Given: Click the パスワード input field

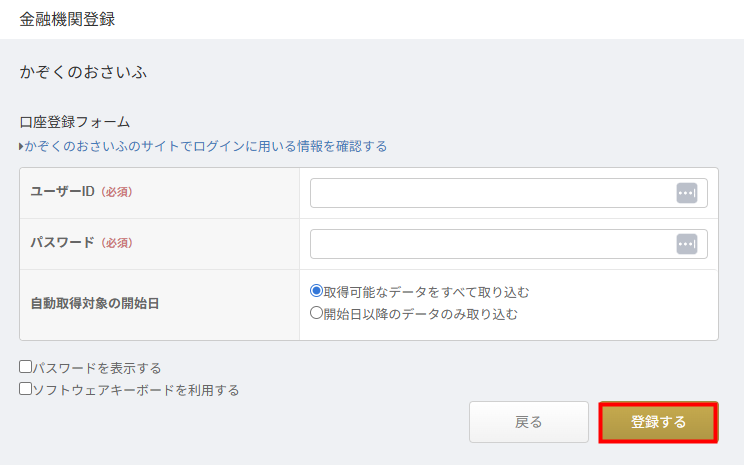Looking at the screenshot, I should (x=509, y=244).
